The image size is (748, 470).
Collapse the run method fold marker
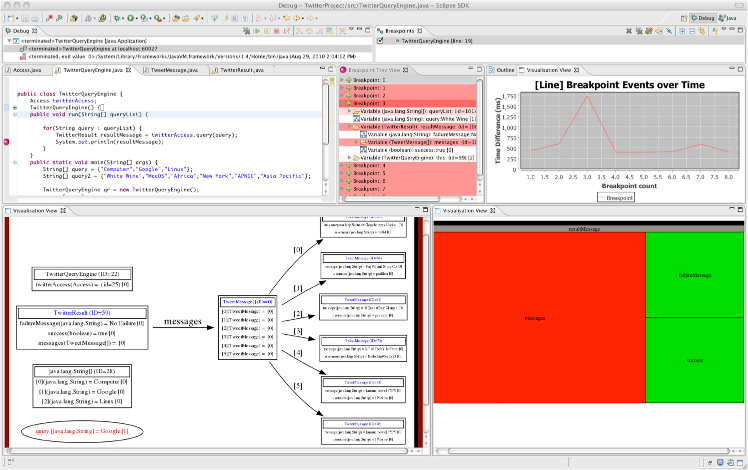(15, 115)
